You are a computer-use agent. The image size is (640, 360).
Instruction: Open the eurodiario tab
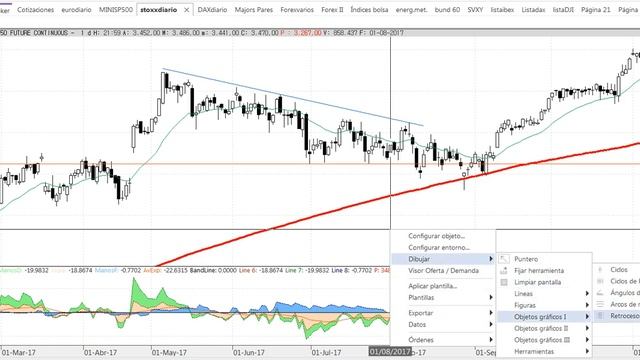point(76,9)
